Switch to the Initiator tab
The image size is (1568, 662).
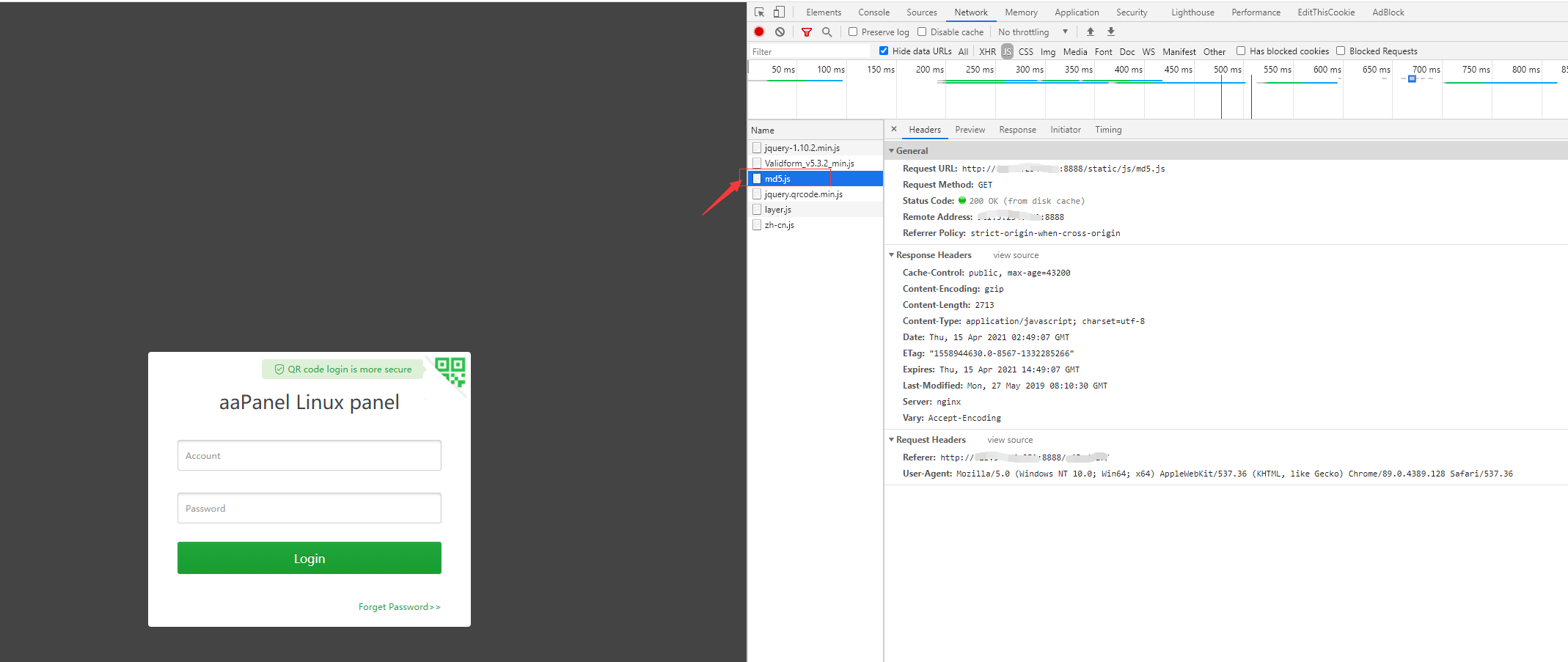pyautogui.click(x=1066, y=130)
